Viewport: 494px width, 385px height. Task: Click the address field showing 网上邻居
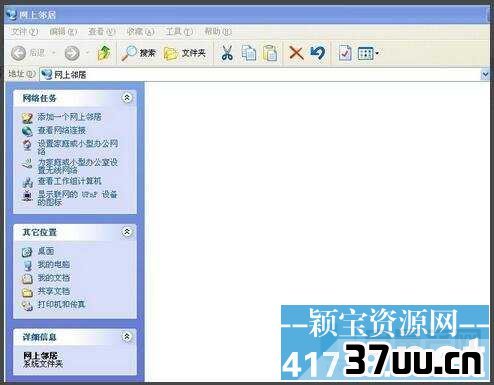tap(260, 74)
